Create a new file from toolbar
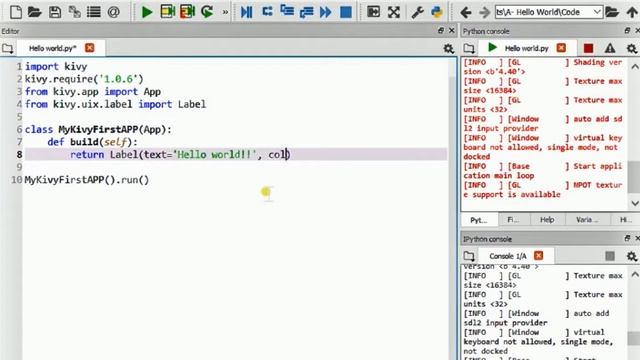 pyautogui.click(x=16, y=12)
